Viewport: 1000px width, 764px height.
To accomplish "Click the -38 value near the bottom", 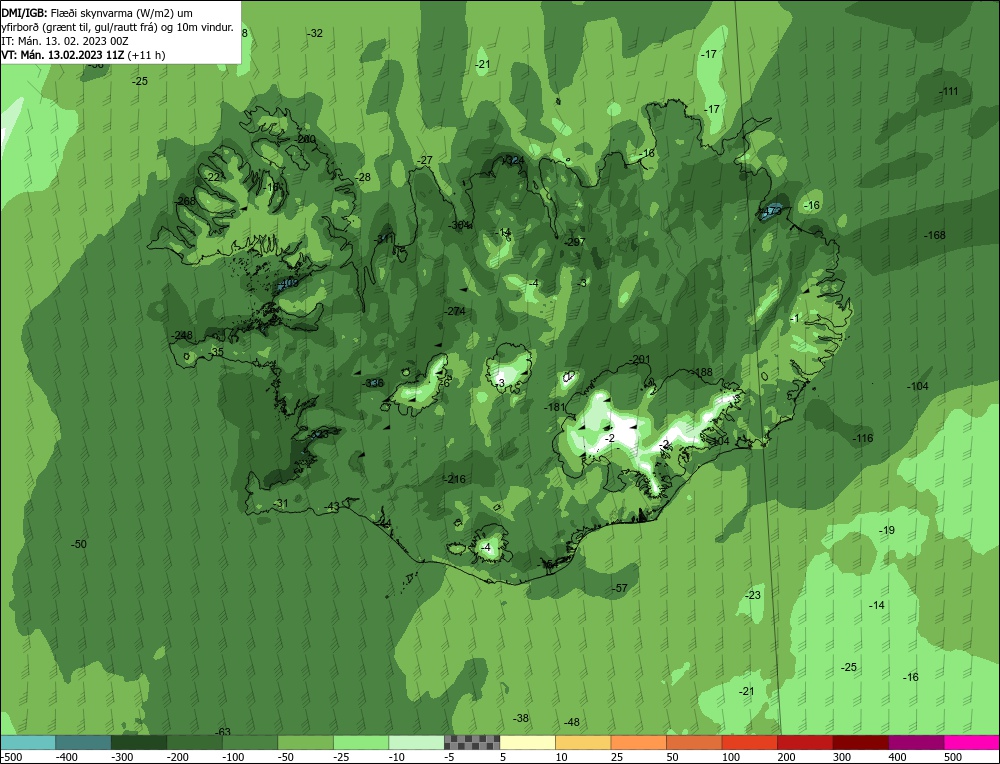I will coord(520,718).
